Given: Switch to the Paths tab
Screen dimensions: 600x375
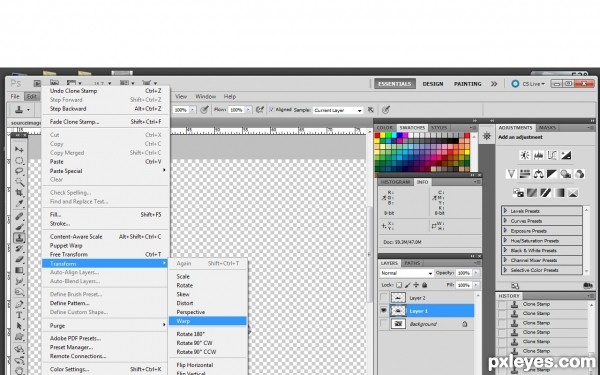Looking at the screenshot, I should (412, 263).
